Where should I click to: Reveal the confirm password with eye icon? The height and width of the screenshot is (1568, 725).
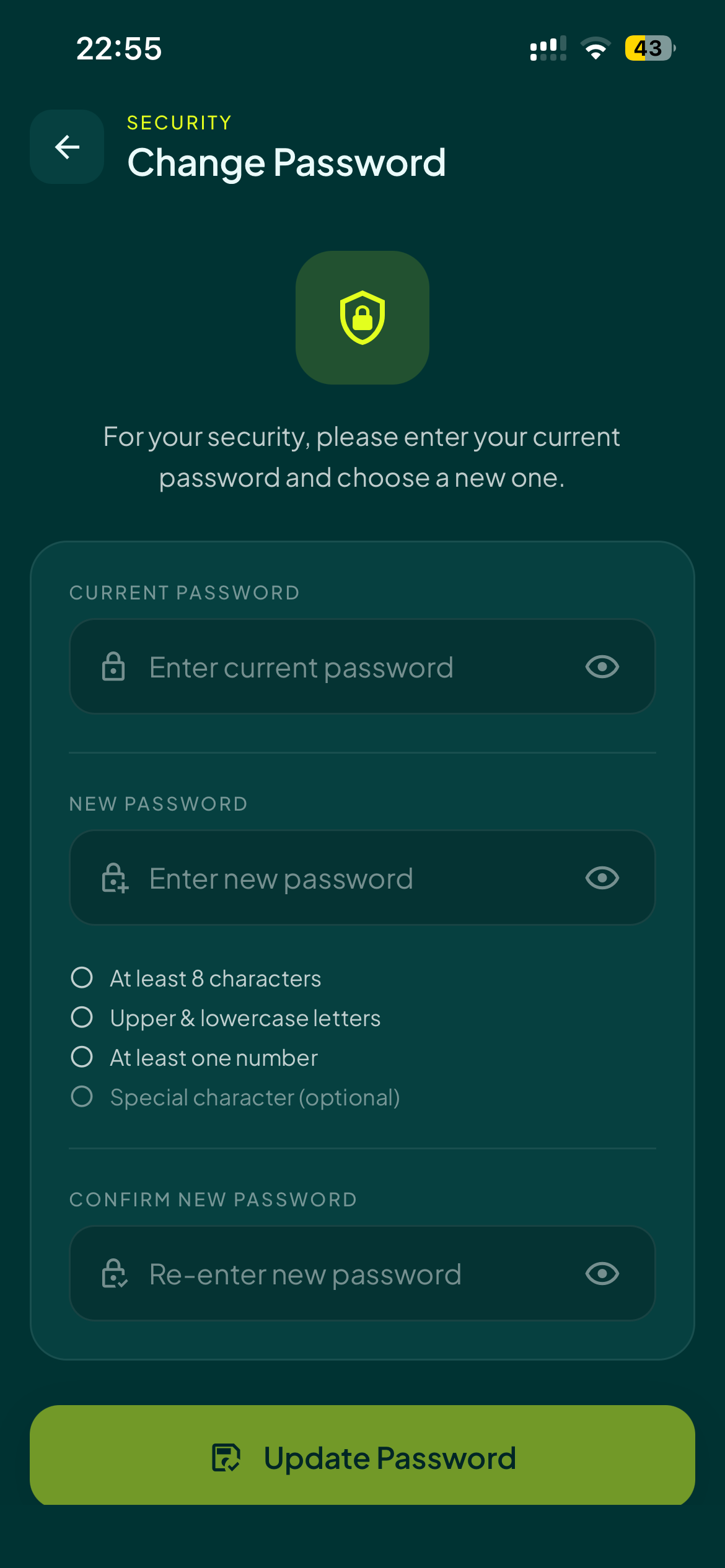pyautogui.click(x=602, y=1274)
